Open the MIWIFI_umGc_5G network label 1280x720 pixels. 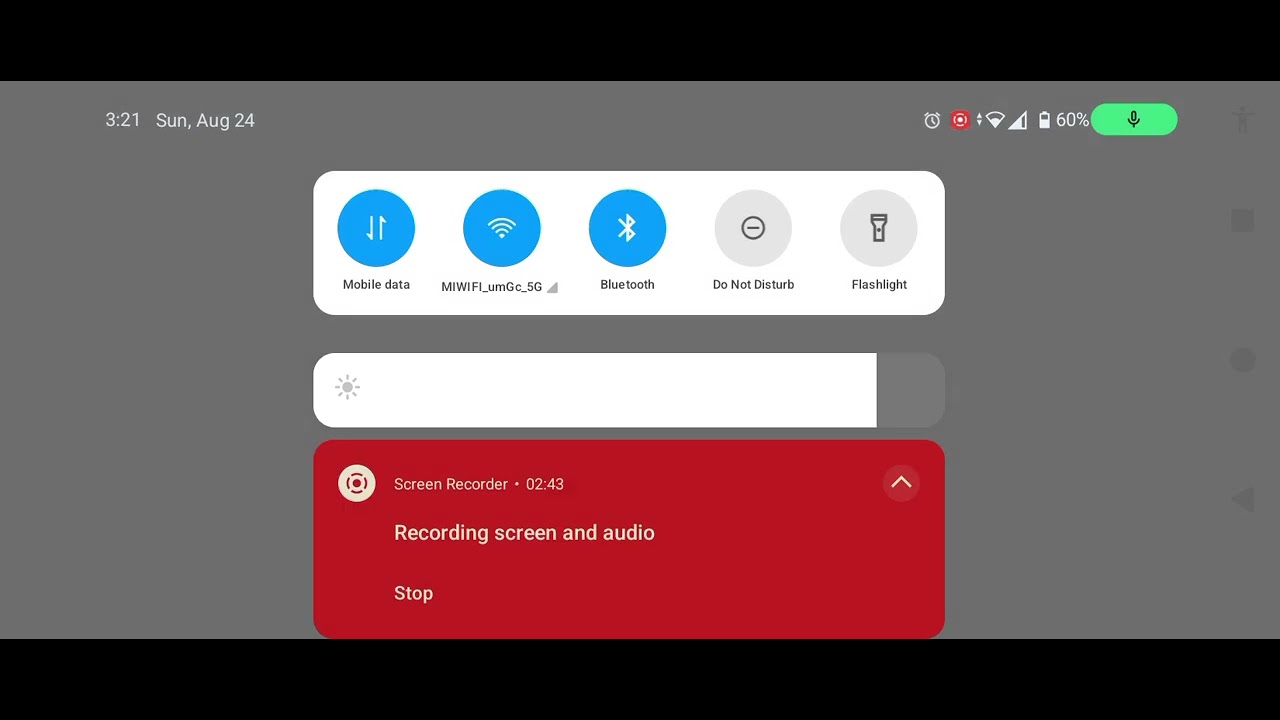[492, 287]
